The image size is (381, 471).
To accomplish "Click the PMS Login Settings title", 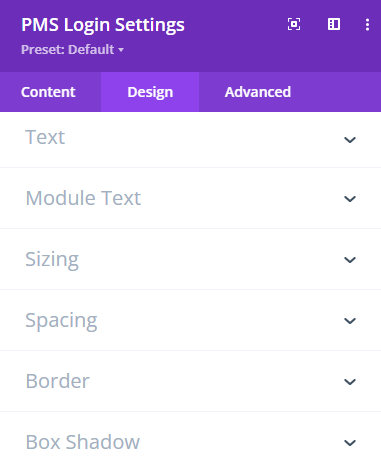I will click(103, 25).
